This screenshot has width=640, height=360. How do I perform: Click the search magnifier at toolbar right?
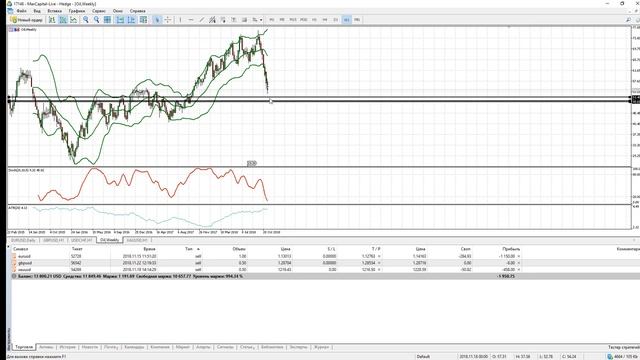628,20
